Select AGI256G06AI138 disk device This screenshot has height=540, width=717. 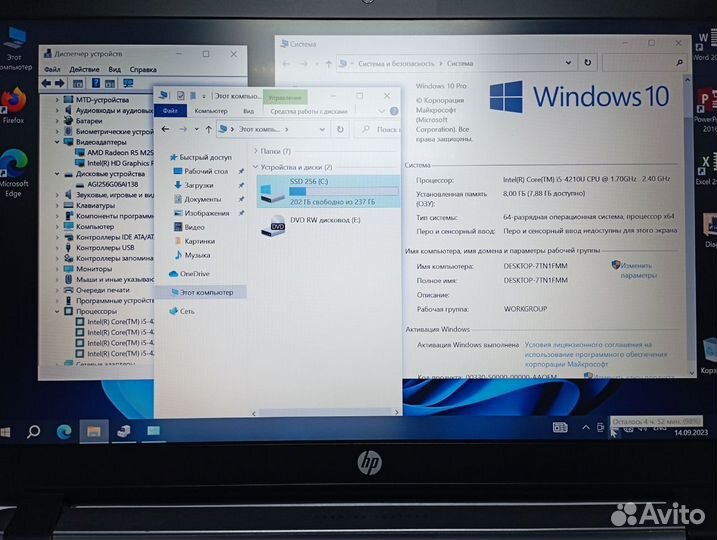pyautogui.click(x=107, y=184)
